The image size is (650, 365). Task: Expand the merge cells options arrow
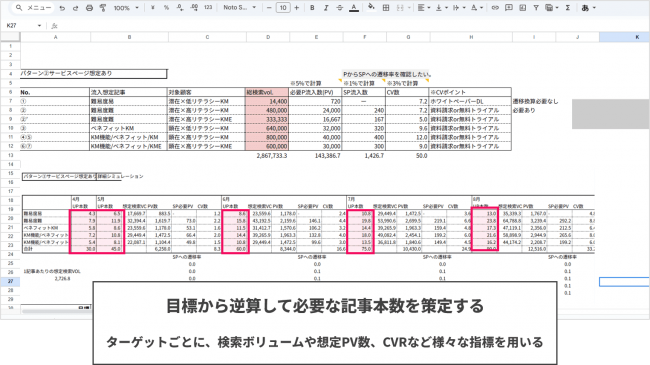tap(409, 8)
